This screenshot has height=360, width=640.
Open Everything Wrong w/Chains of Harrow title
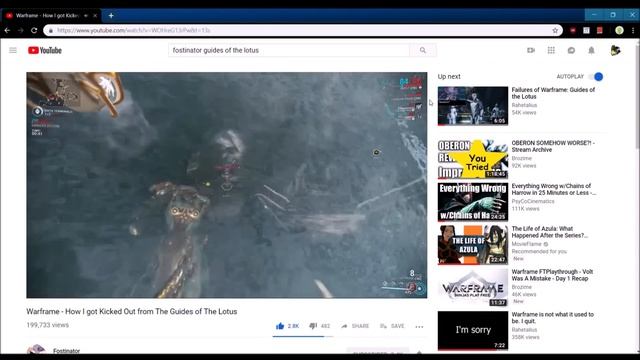(x=553, y=189)
